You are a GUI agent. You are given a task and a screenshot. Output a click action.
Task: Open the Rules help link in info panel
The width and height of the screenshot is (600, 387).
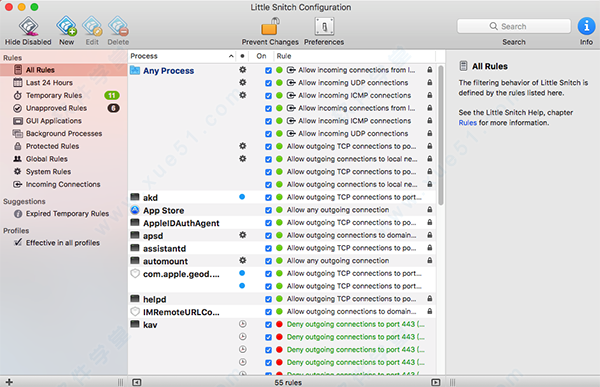pyautogui.click(x=468, y=123)
